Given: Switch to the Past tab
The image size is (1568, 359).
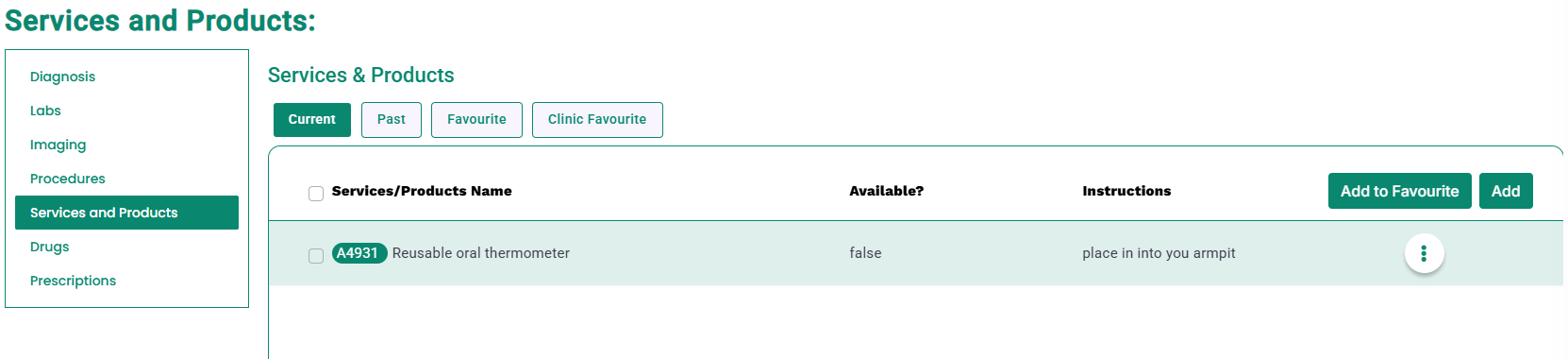Looking at the screenshot, I should click(391, 120).
